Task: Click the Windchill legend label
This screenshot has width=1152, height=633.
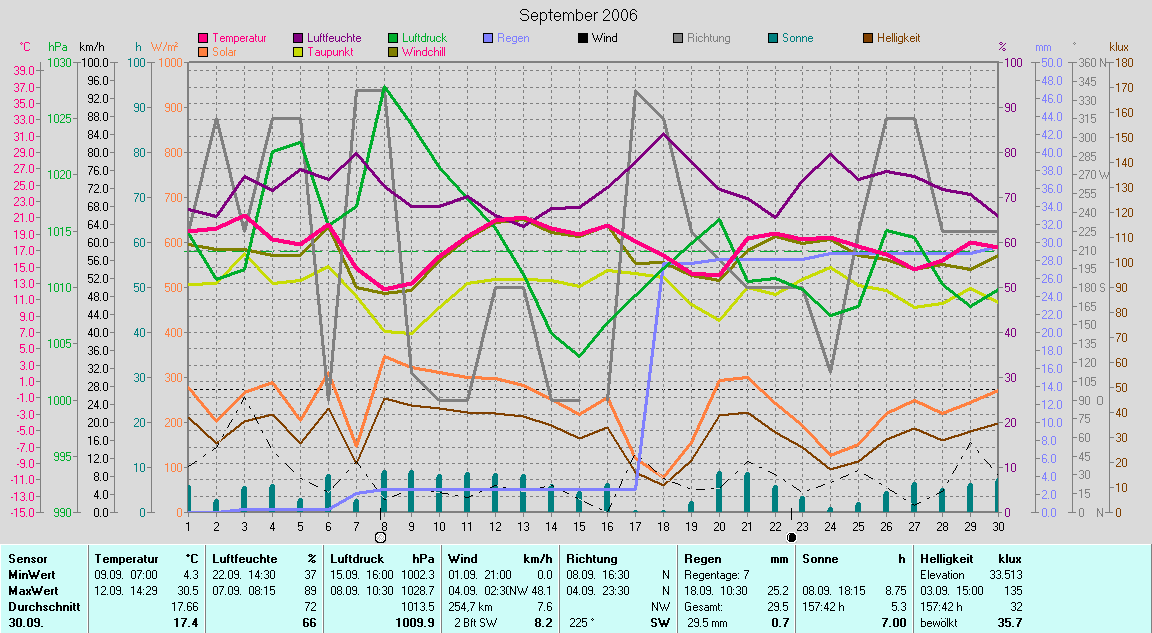Action: [424, 51]
